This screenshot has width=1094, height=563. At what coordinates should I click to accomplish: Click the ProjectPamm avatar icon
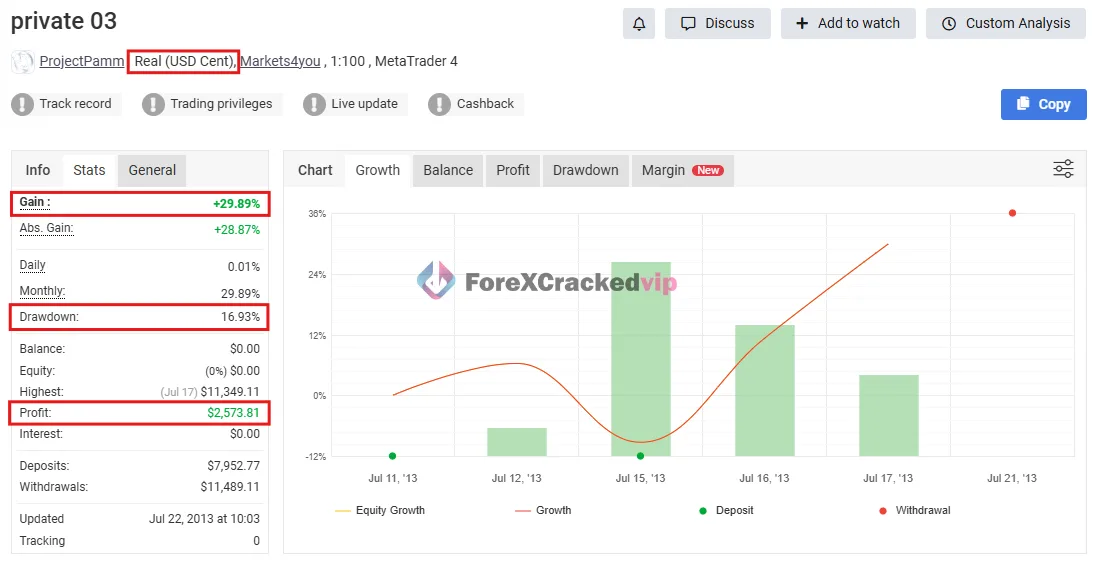coord(22,62)
